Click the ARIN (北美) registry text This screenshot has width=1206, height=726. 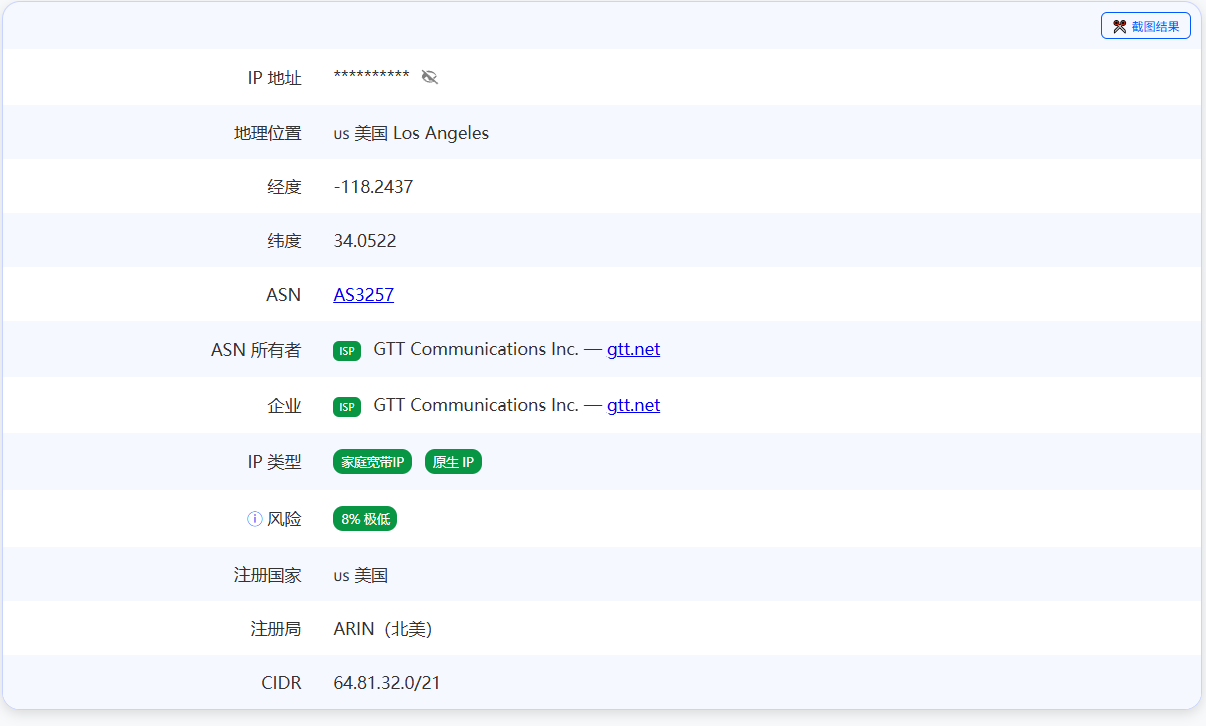382,629
